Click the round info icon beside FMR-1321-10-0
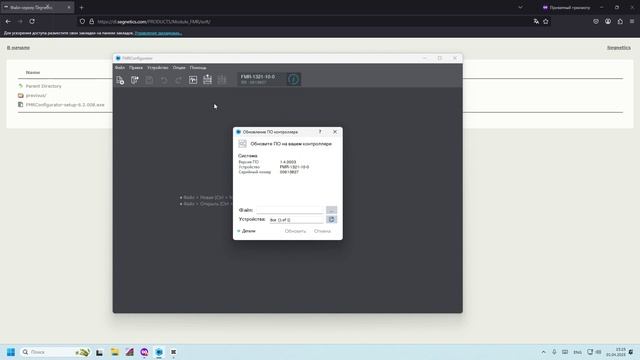 tap(293, 79)
